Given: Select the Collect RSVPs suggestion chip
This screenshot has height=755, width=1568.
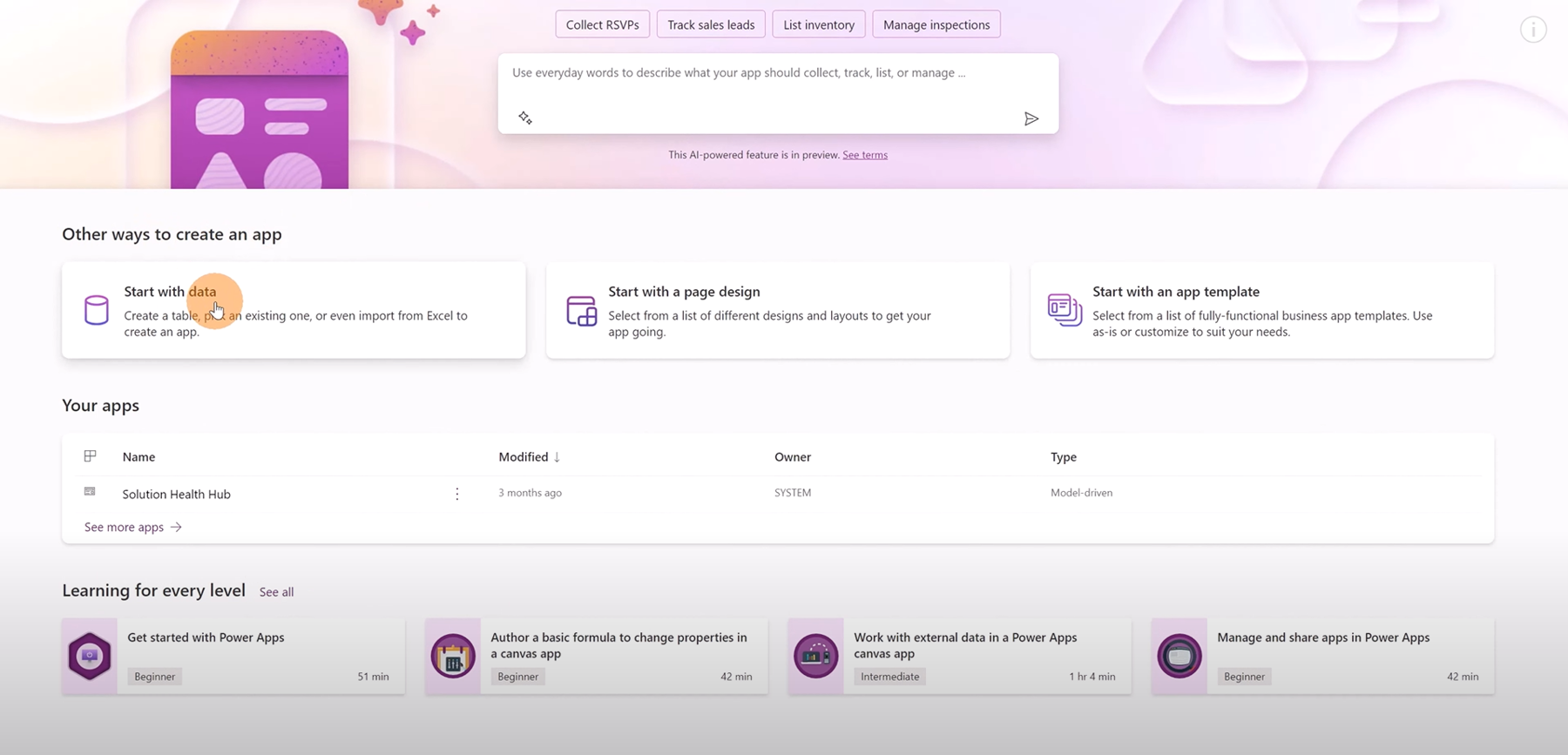Looking at the screenshot, I should pyautogui.click(x=602, y=24).
